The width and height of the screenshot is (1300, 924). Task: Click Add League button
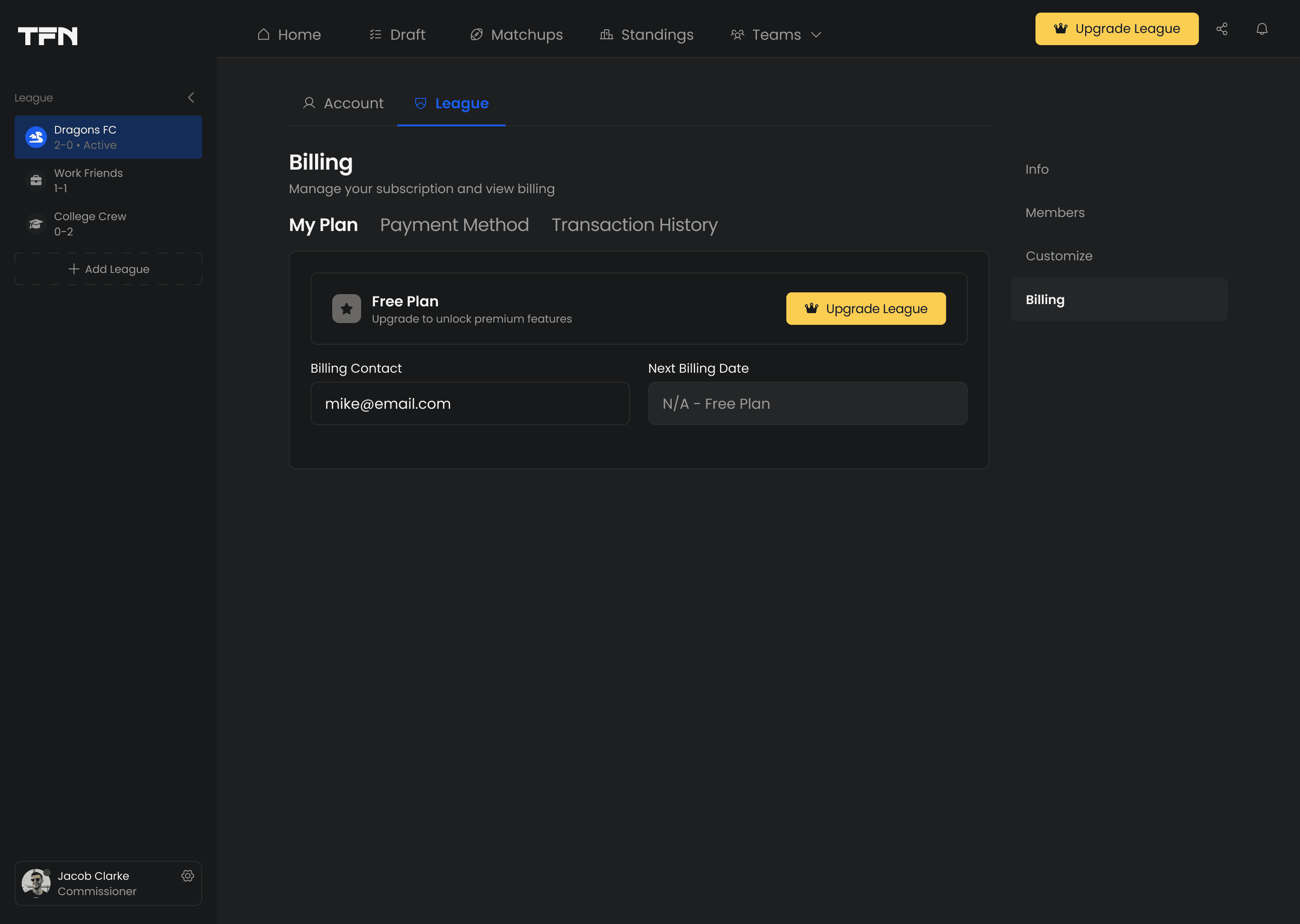(x=108, y=269)
